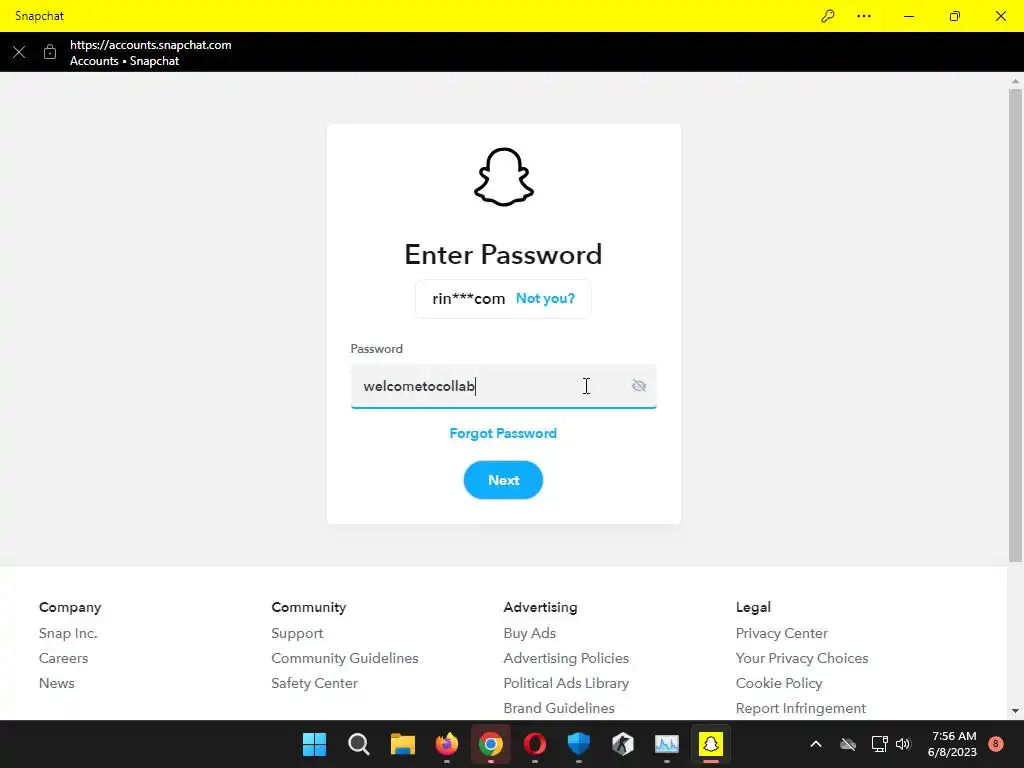Open the News footer link
Screen dimensions: 1024x768
[x=57, y=683]
